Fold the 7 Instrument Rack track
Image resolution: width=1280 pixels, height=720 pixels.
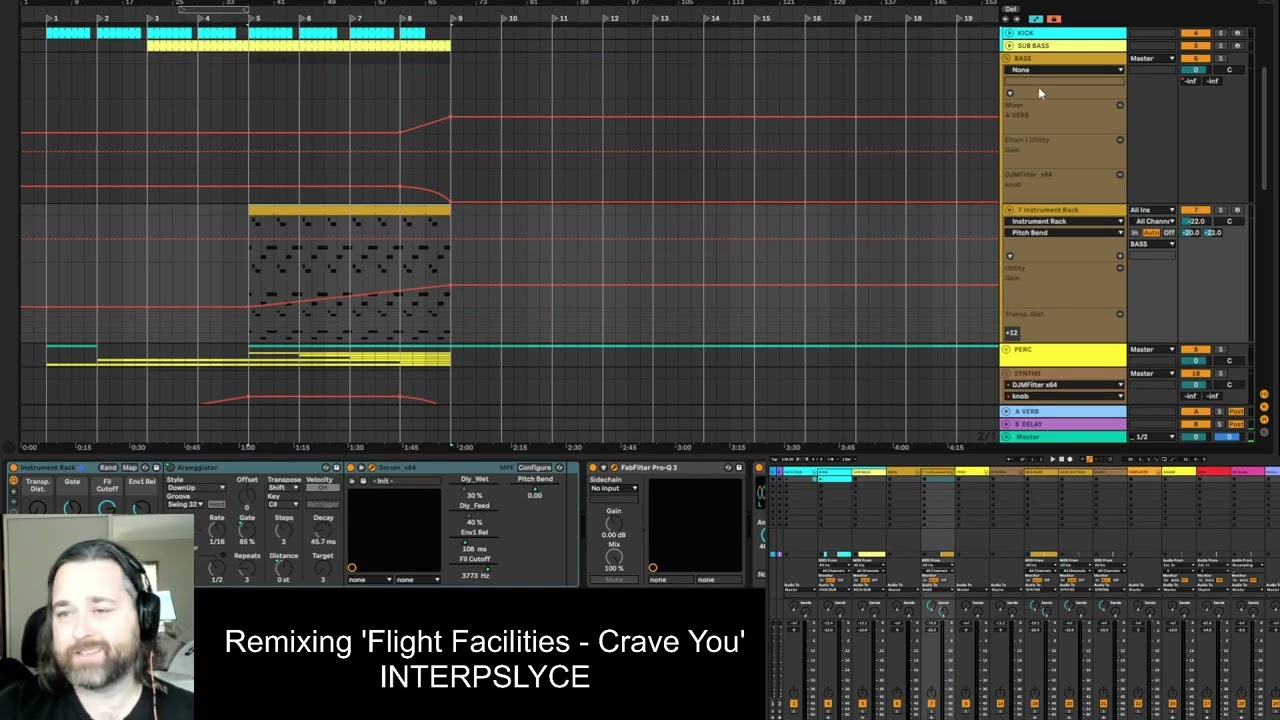click(x=1009, y=210)
